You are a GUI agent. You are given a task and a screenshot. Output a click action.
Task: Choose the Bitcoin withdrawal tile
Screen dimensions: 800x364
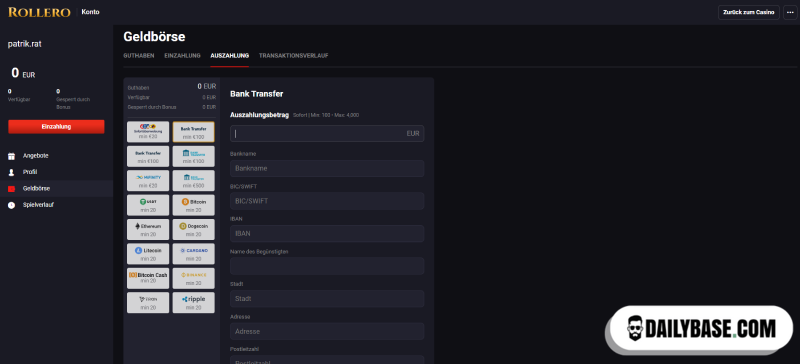pos(193,205)
